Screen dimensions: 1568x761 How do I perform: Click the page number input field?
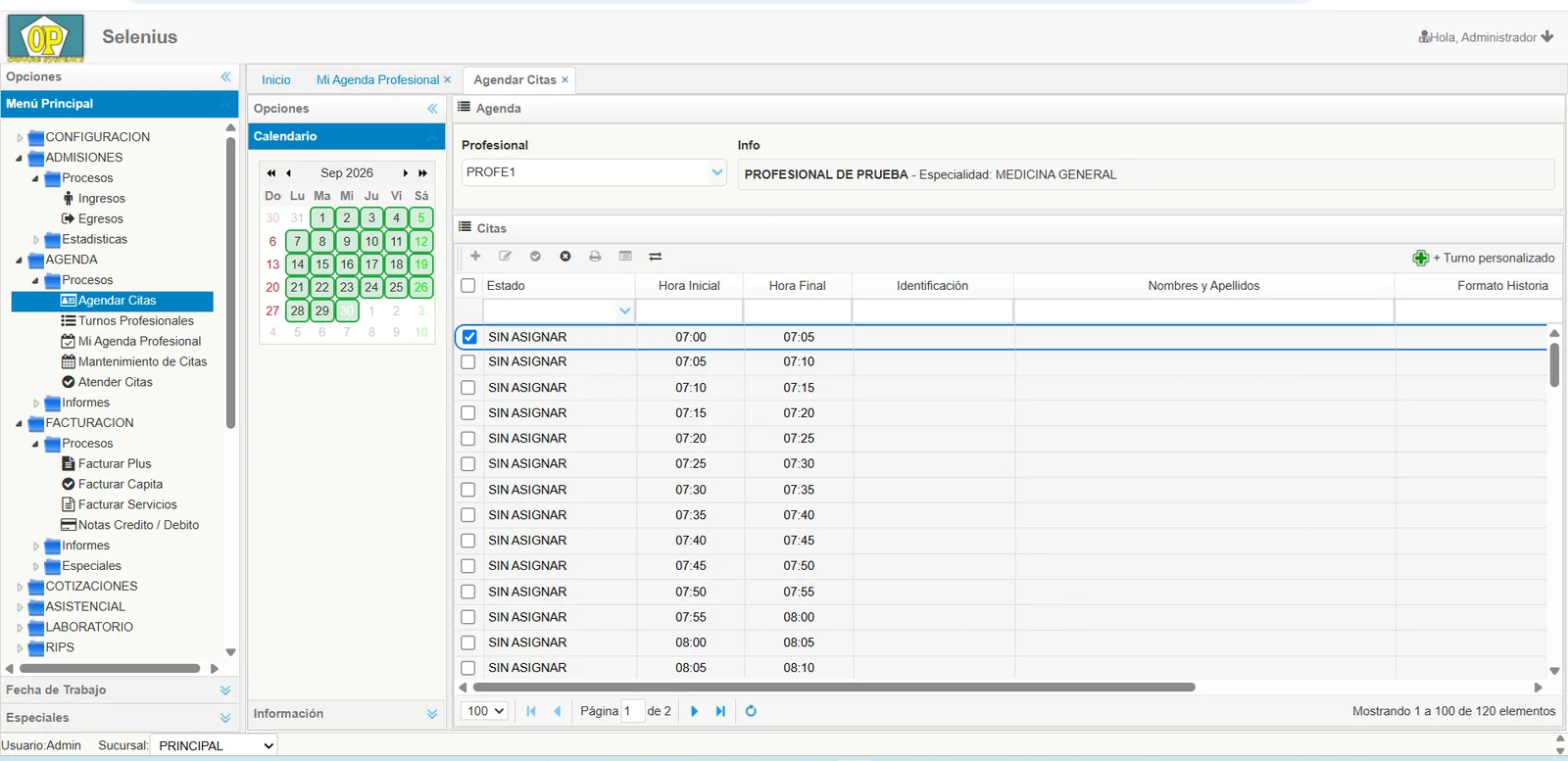632,711
